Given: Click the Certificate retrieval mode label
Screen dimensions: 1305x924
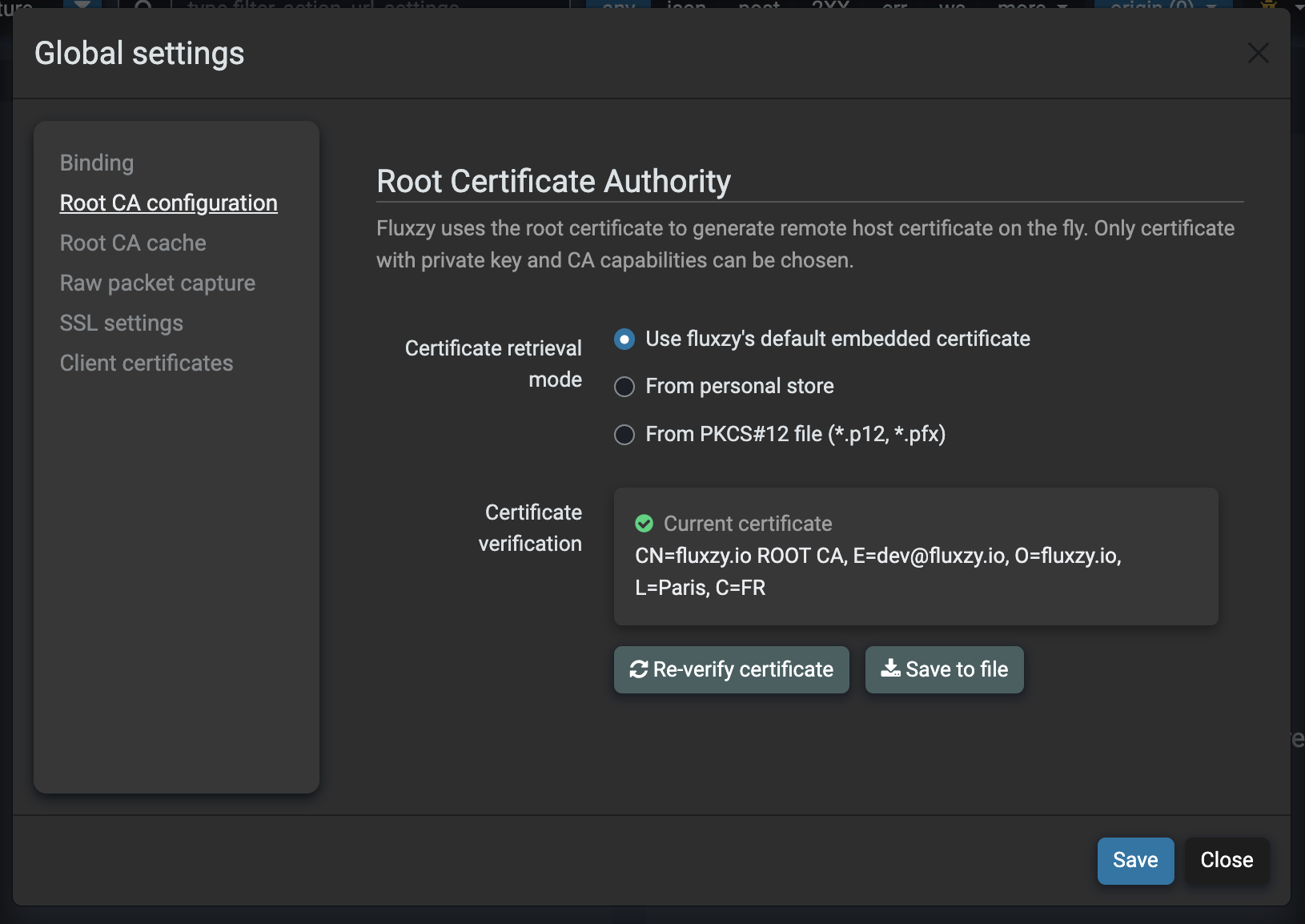Looking at the screenshot, I should coord(493,364).
